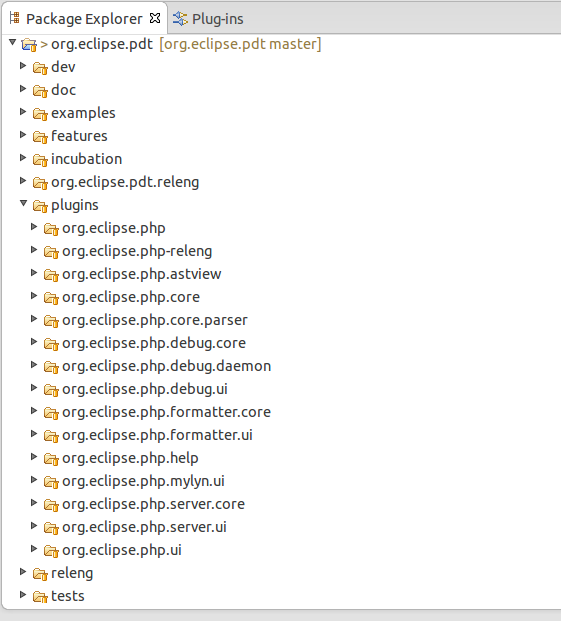The width and height of the screenshot is (561, 621).
Task: Close the Package Explorer tab
Action: [x=155, y=18]
